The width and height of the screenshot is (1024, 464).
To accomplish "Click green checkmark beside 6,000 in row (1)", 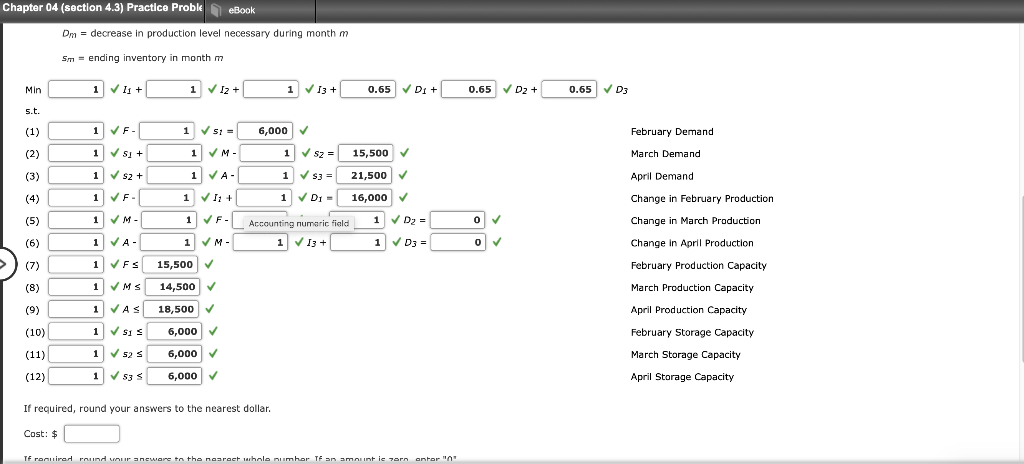I will [x=304, y=131].
